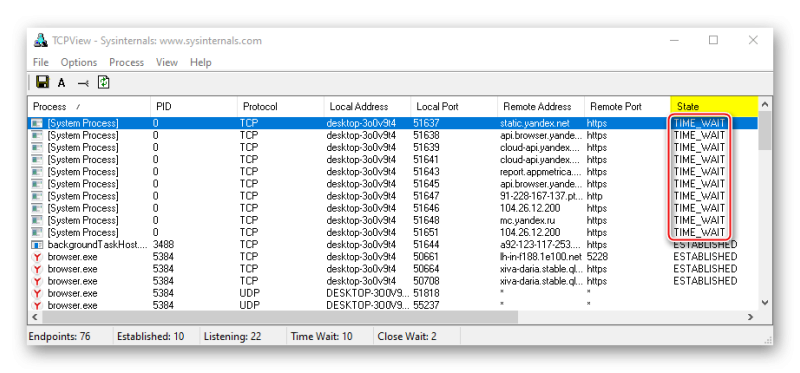Viewport: 800px width, 373px height.
Task: Click the vertical scrollbar thumb
Action: [x=765, y=131]
